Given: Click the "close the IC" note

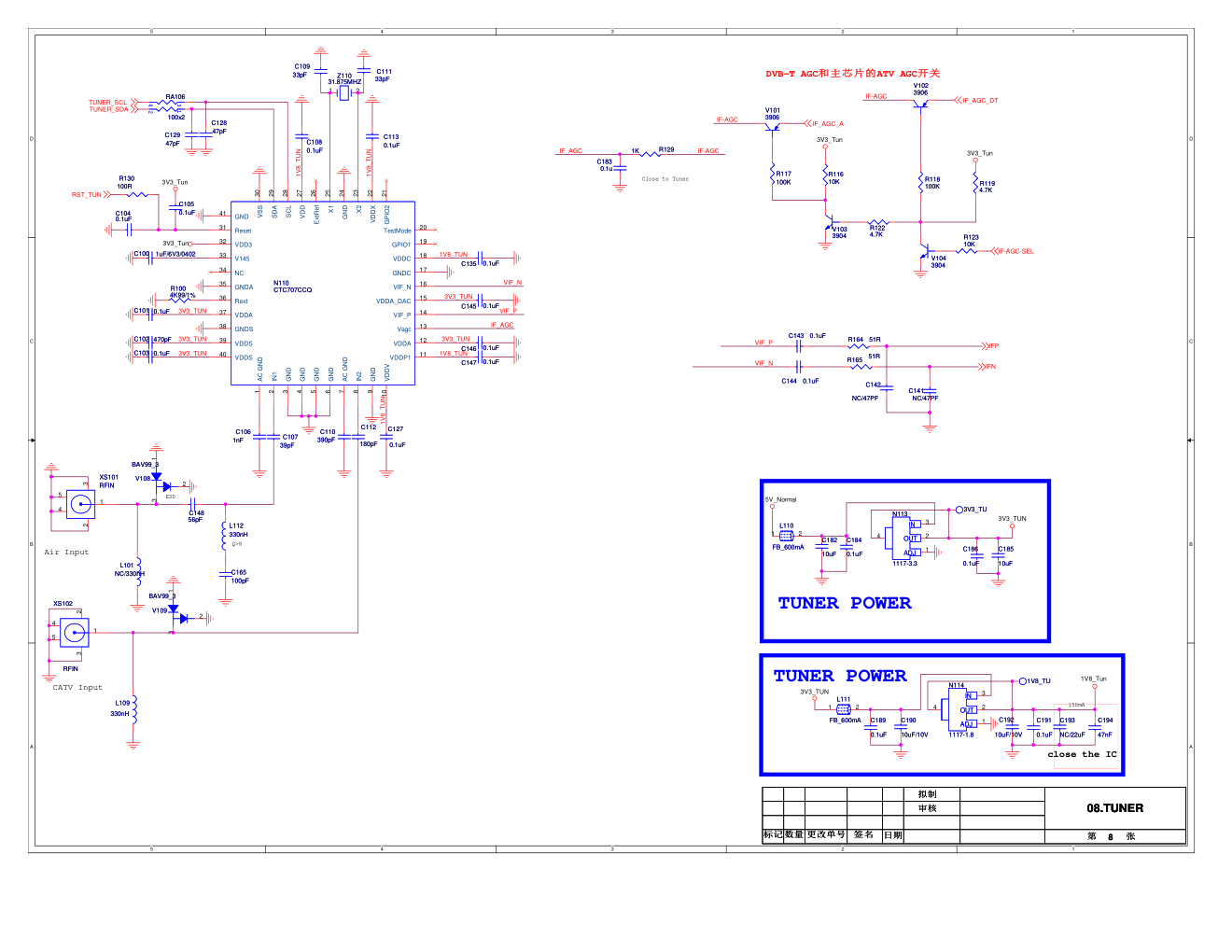Looking at the screenshot, I should click(1082, 754).
